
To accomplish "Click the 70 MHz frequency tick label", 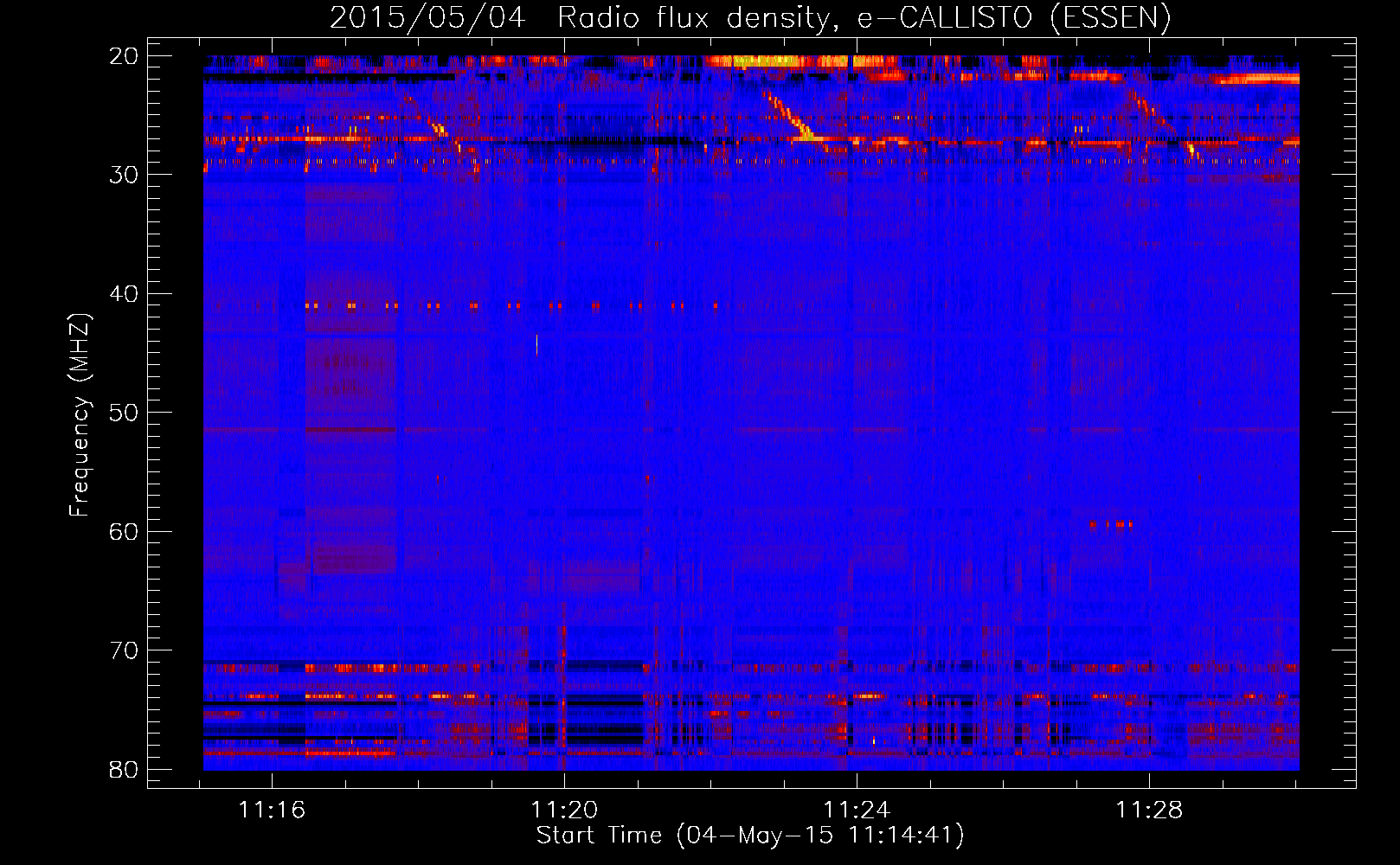I will tap(124, 650).
